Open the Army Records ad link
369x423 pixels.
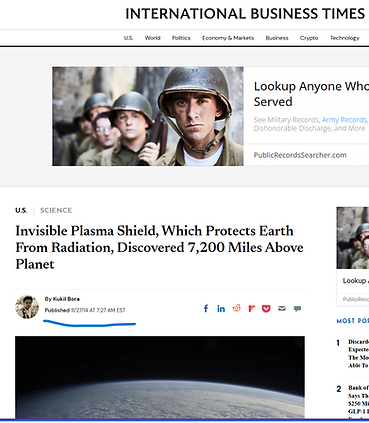point(344,120)
